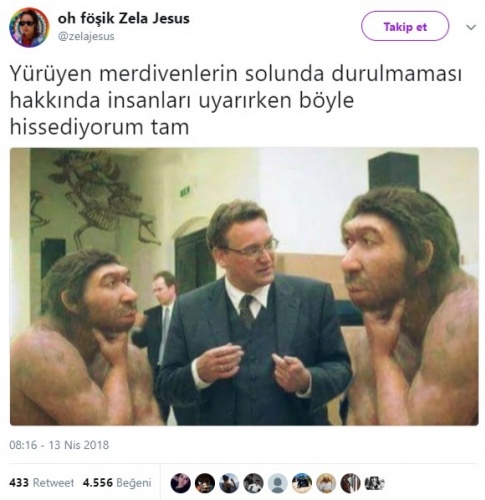
Task: Open the tweet author's profile avatar
Action: coord(29,27)
